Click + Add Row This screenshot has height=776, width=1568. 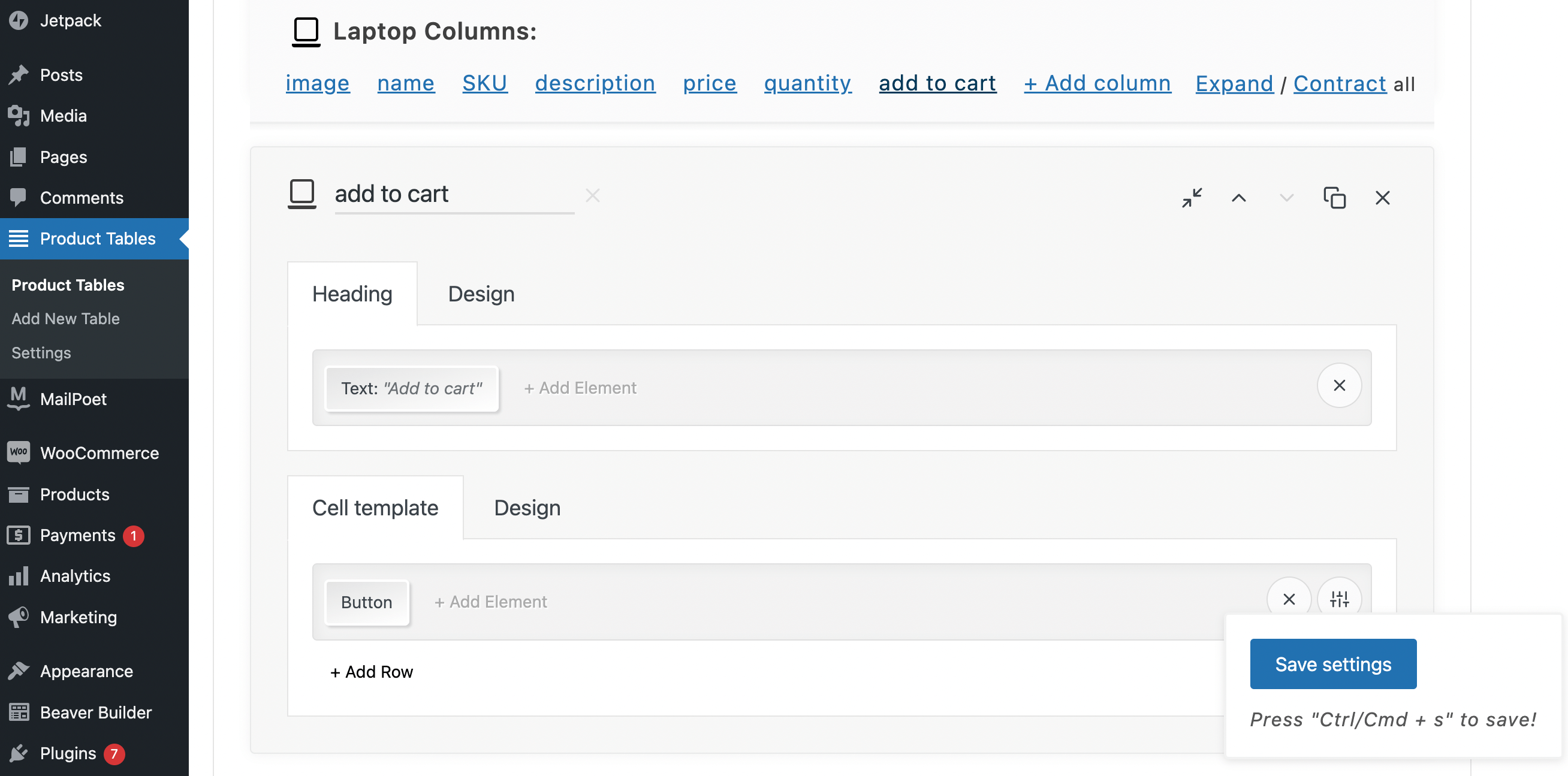371,672
